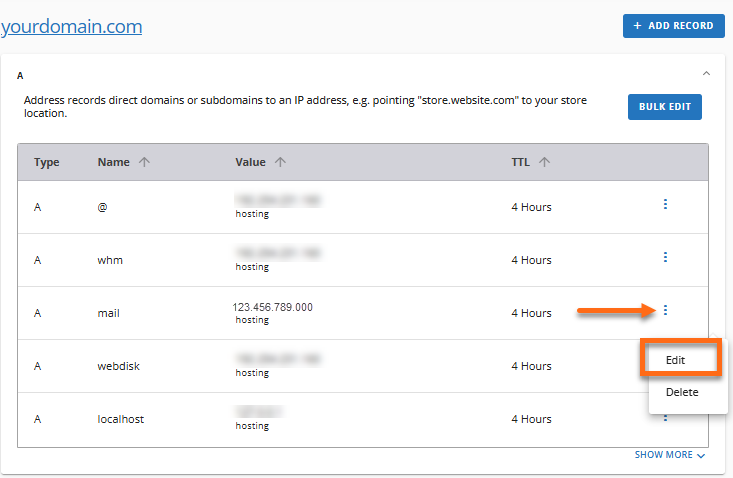Image resolution: width=733 pixels, height=478 pixels.
Task: Open the yourdomain.com link
Action: click(72, 26)
